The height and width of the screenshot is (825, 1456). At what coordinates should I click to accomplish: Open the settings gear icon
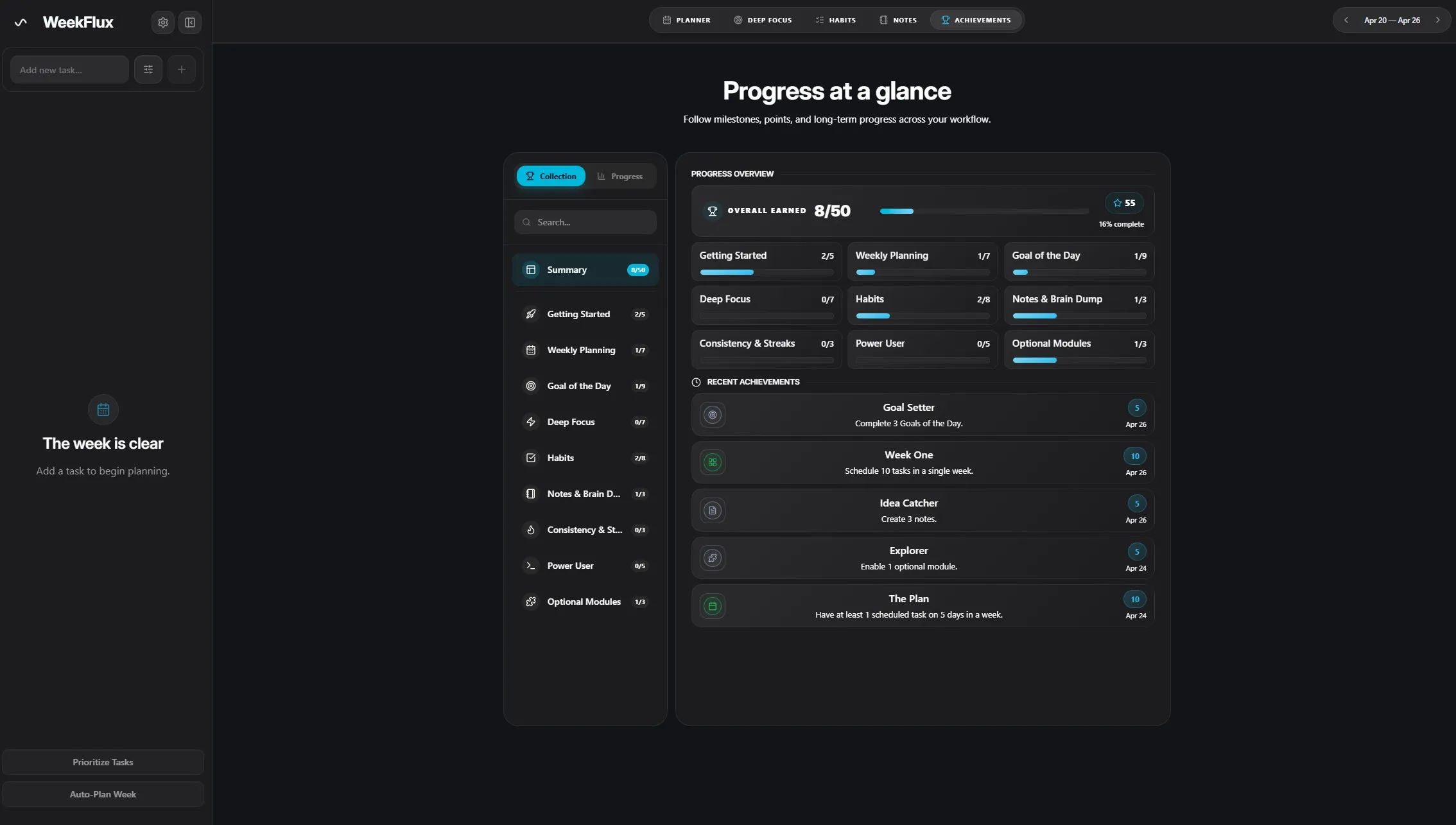162,22
